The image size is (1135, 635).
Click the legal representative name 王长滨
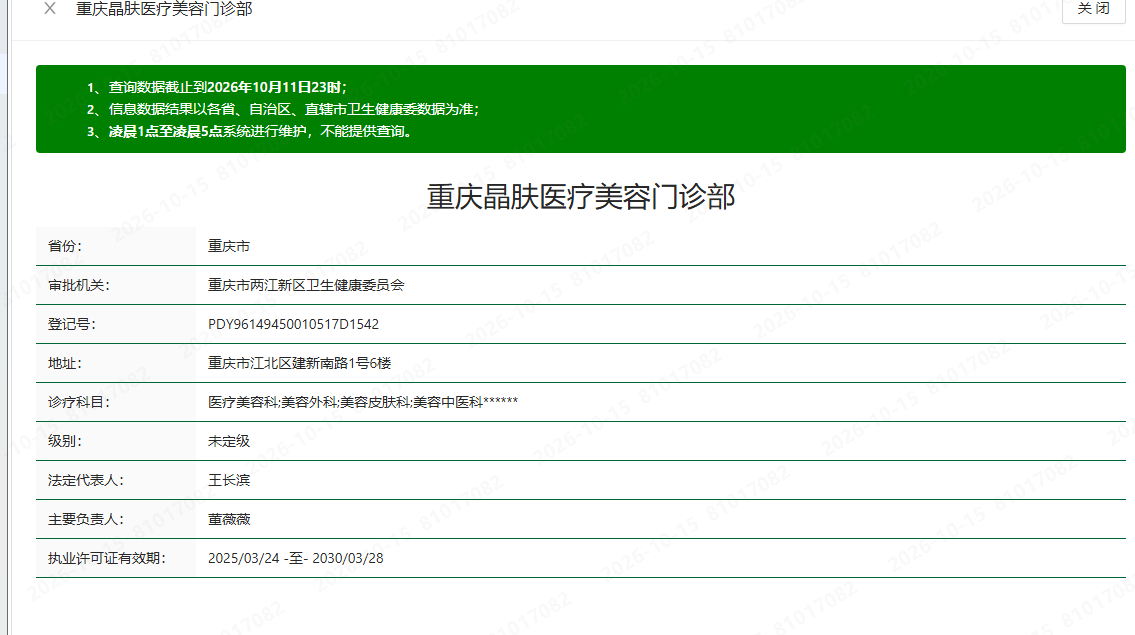coord(229,481)
